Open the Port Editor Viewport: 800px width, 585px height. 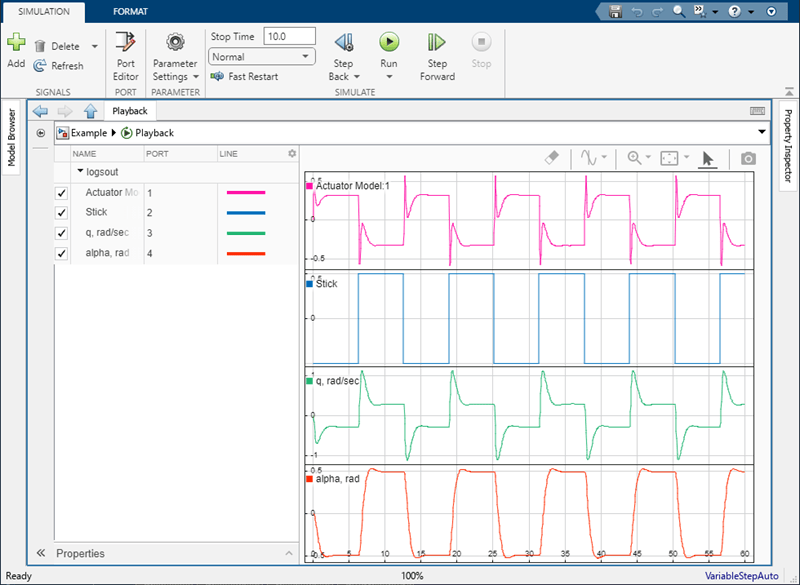pos(126,56)
